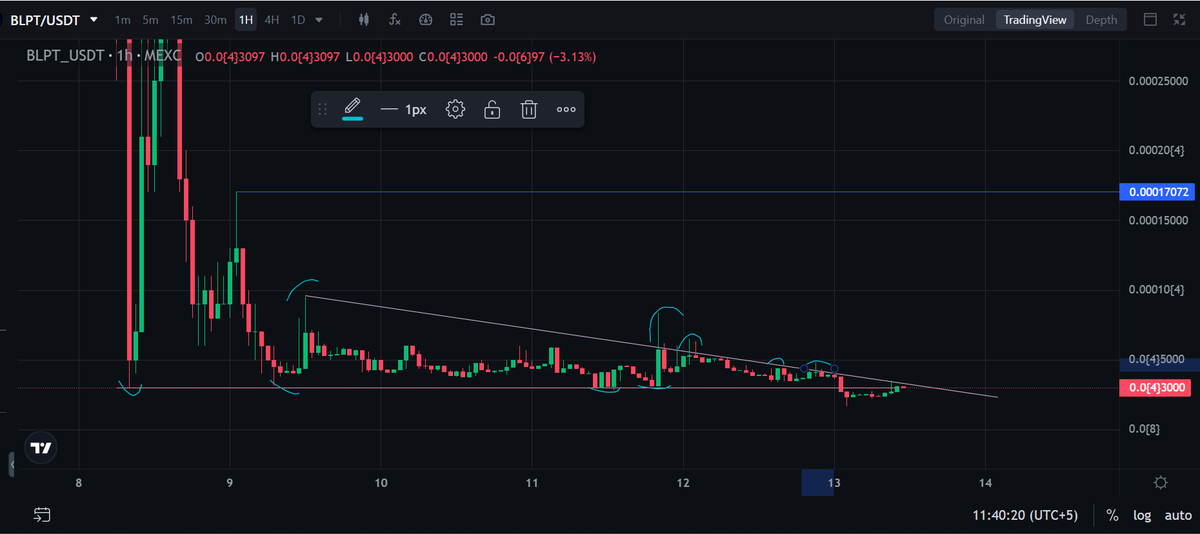Open drawing settings gear in floating toolbar
1200x534 pixels.
click(455, 110)
